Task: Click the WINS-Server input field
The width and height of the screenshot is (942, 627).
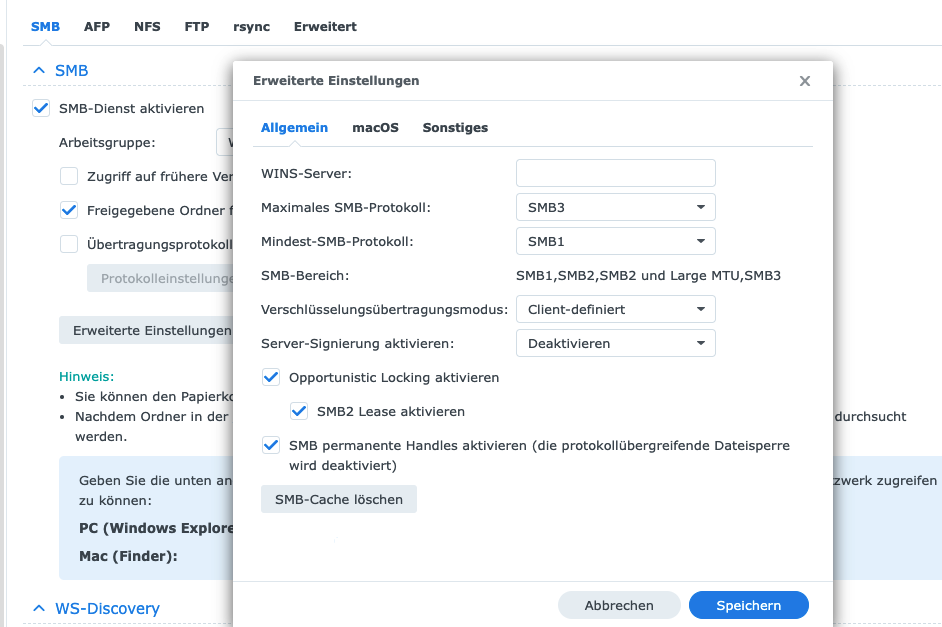Action: coord(615,173)
